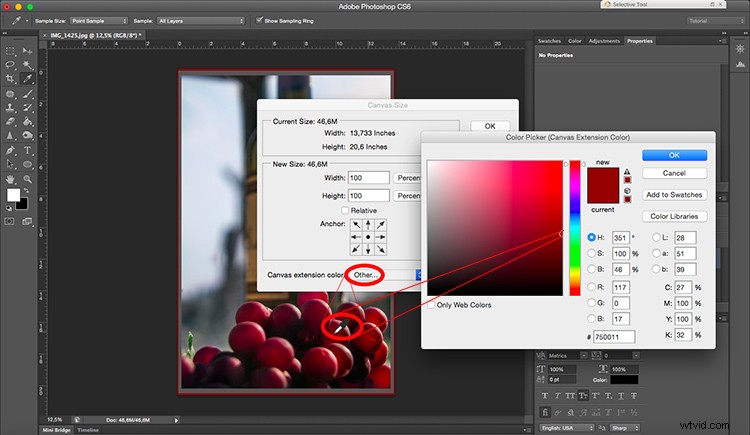Open the Sample Size dropdown

click(99, 21)
